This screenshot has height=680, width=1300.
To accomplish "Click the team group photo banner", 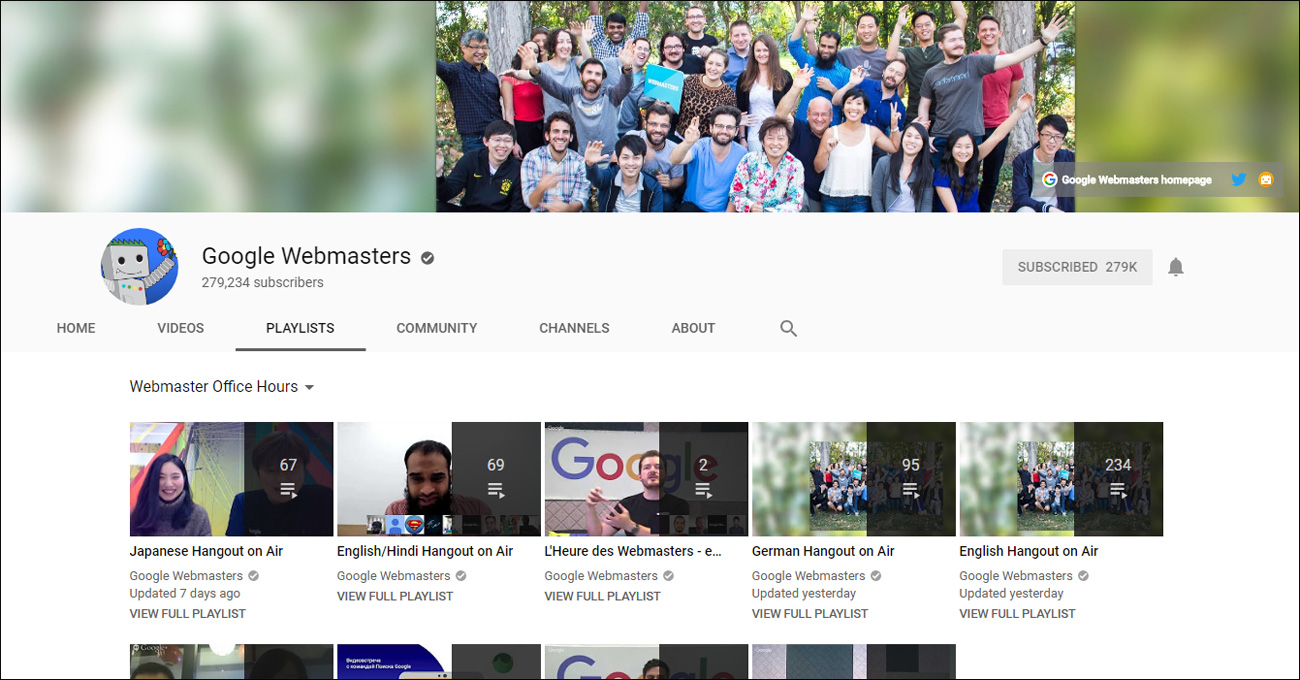I will pyautogui.click(x=755, y=106).
